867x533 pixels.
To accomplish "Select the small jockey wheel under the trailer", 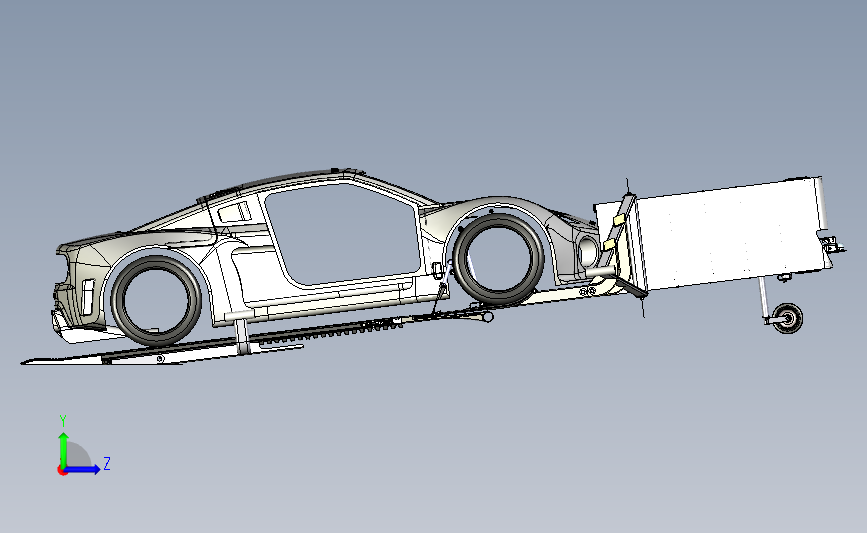I will 787,318.
